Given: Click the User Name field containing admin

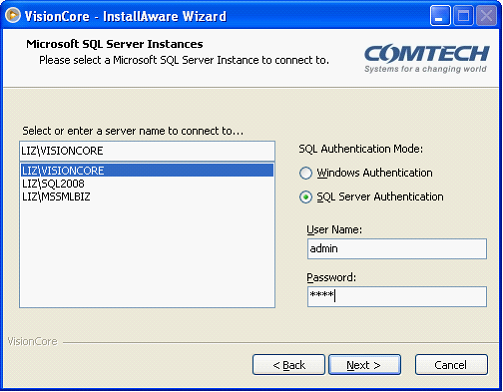Looking at the screenshot, I should click(x=397, y=249).
